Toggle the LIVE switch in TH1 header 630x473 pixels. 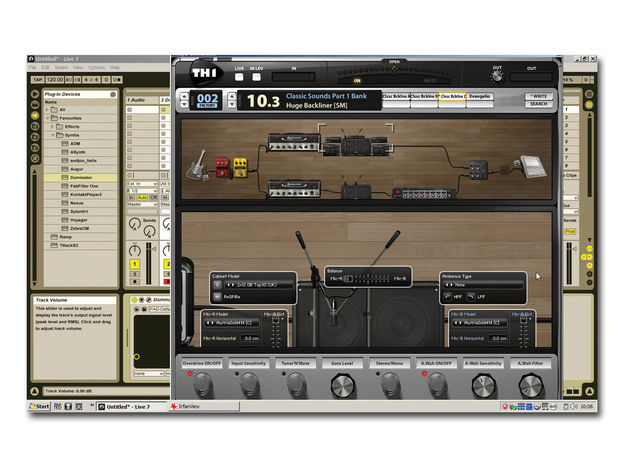tap(239, 77)
